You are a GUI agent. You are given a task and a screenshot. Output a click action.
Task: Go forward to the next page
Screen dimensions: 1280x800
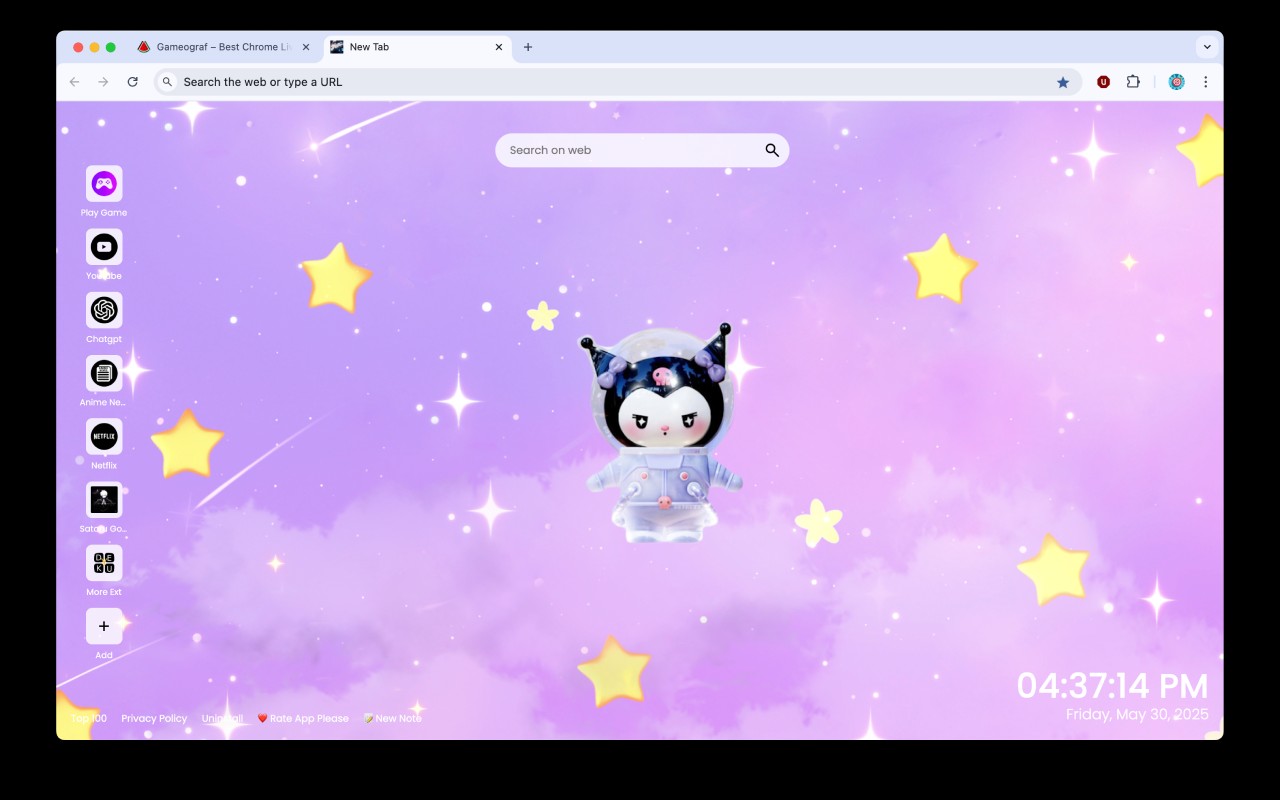(x=103, y=82)
